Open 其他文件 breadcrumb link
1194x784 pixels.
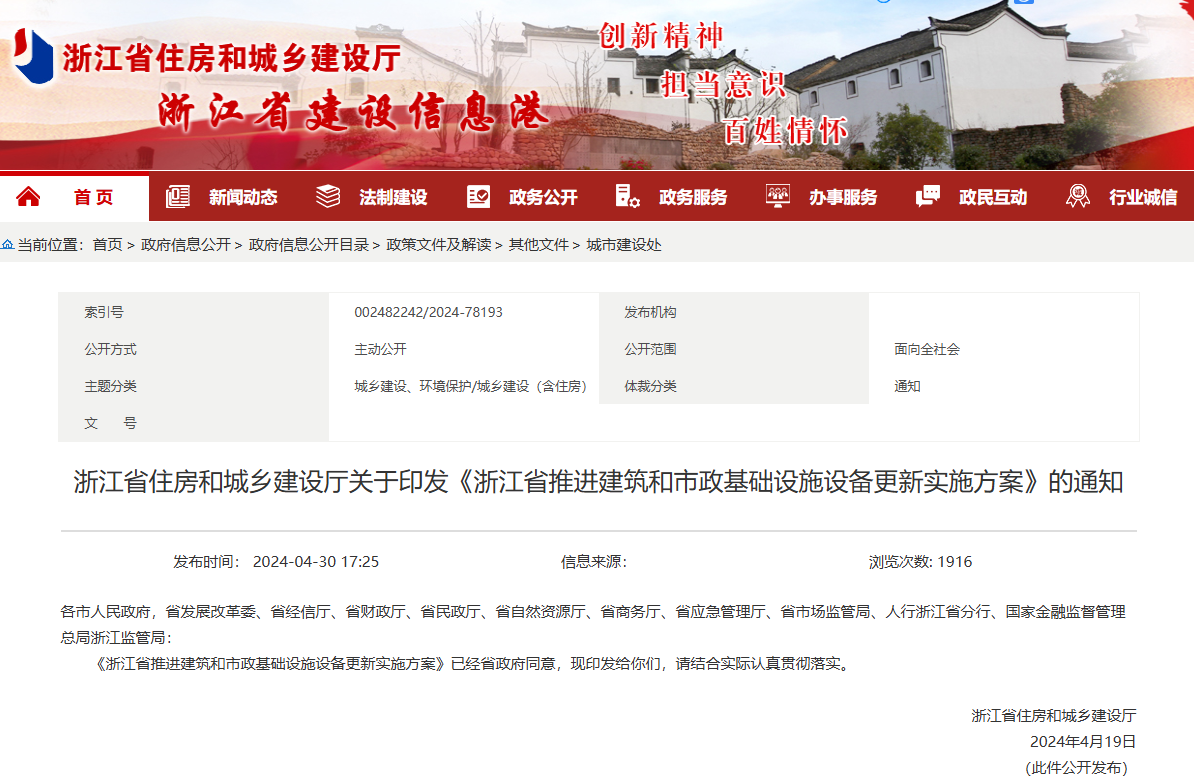539,245
